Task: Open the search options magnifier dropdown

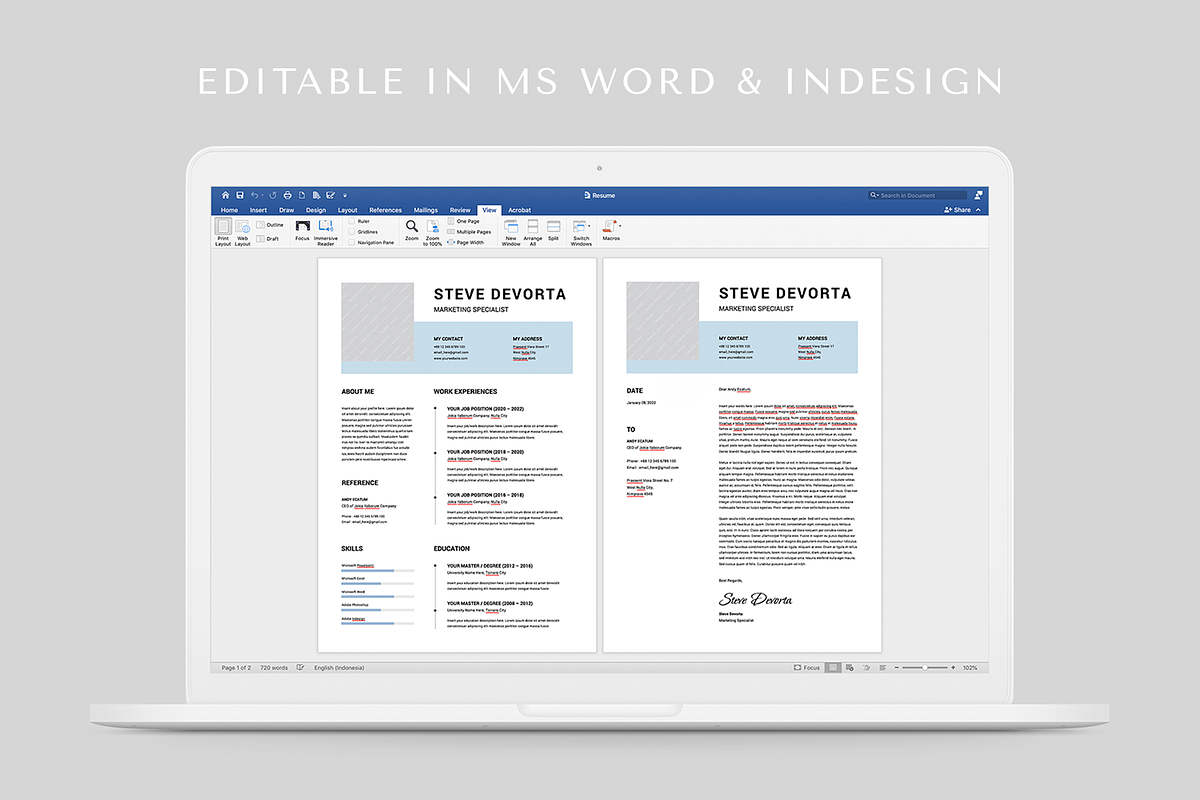Action: [873, 195]
